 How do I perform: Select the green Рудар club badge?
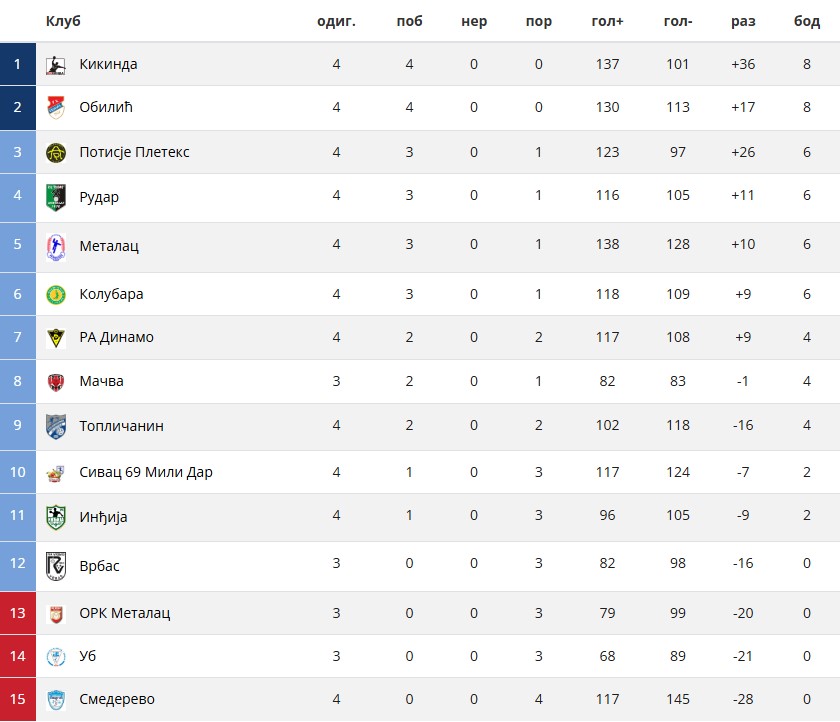point(56,197)
